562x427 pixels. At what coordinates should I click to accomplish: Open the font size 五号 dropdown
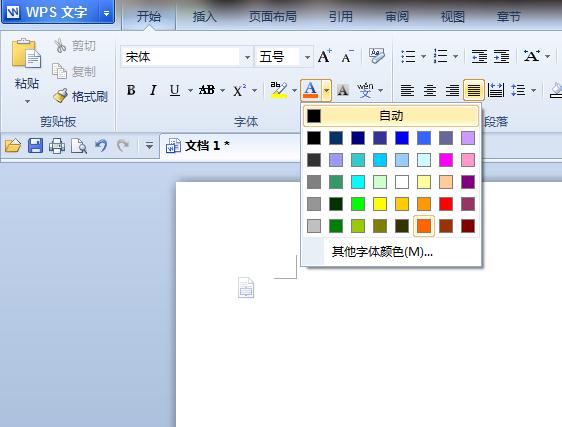(x=307, y=57)
